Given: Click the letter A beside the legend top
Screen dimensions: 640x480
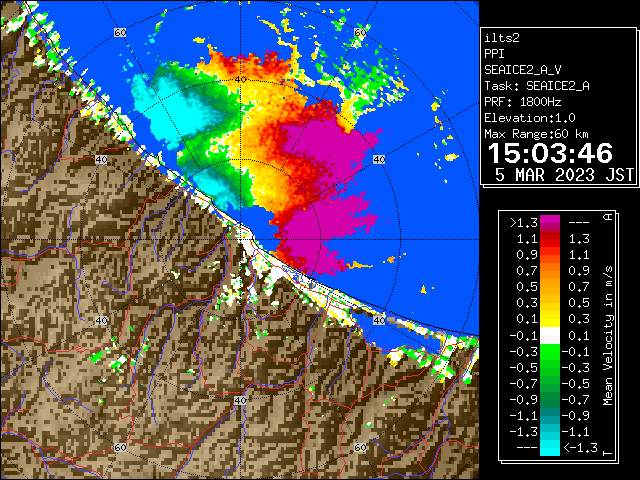Looking at the screenshot, I should coord(608,217).
